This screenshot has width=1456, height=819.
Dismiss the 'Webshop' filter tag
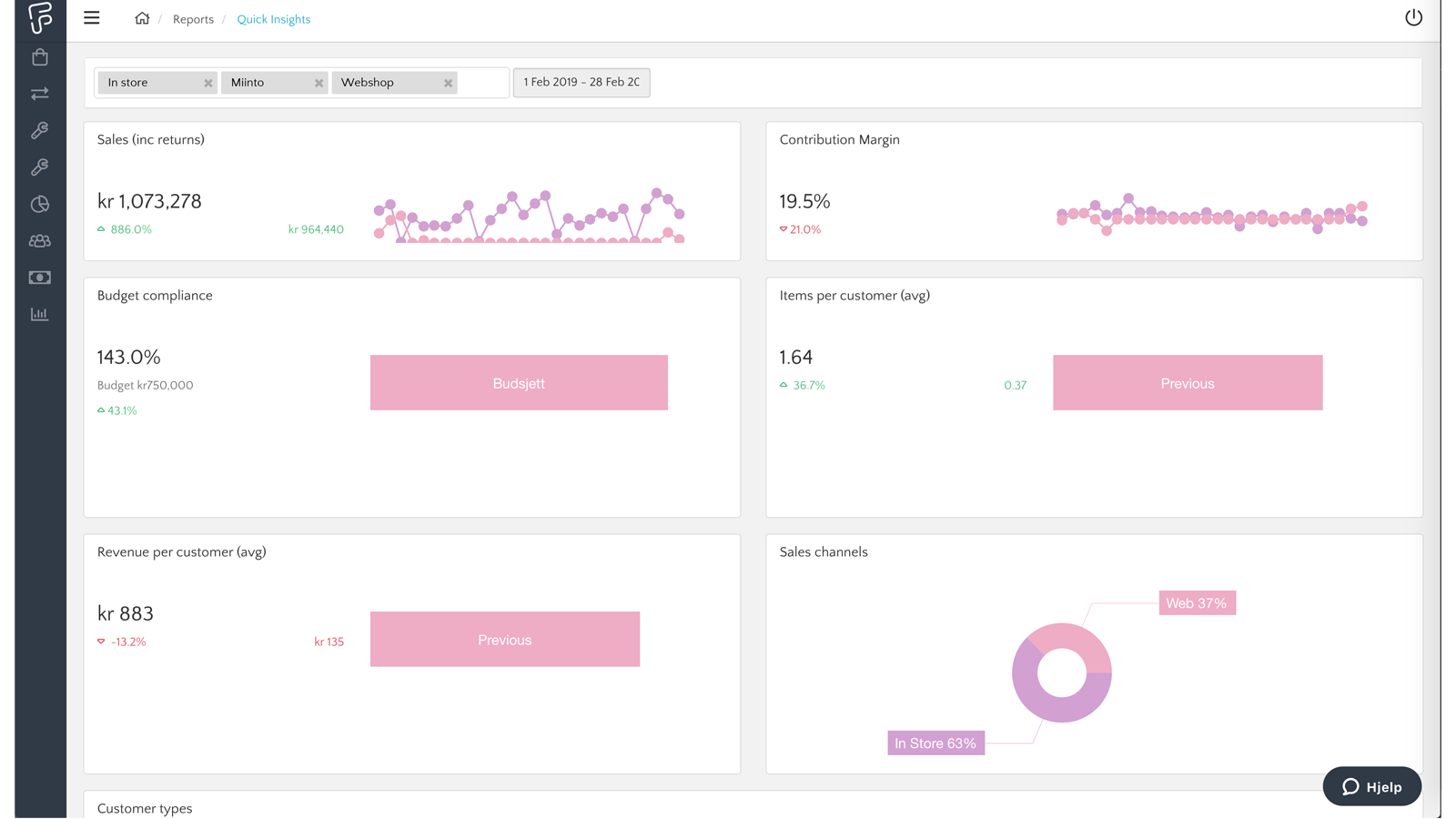point(448,82)
